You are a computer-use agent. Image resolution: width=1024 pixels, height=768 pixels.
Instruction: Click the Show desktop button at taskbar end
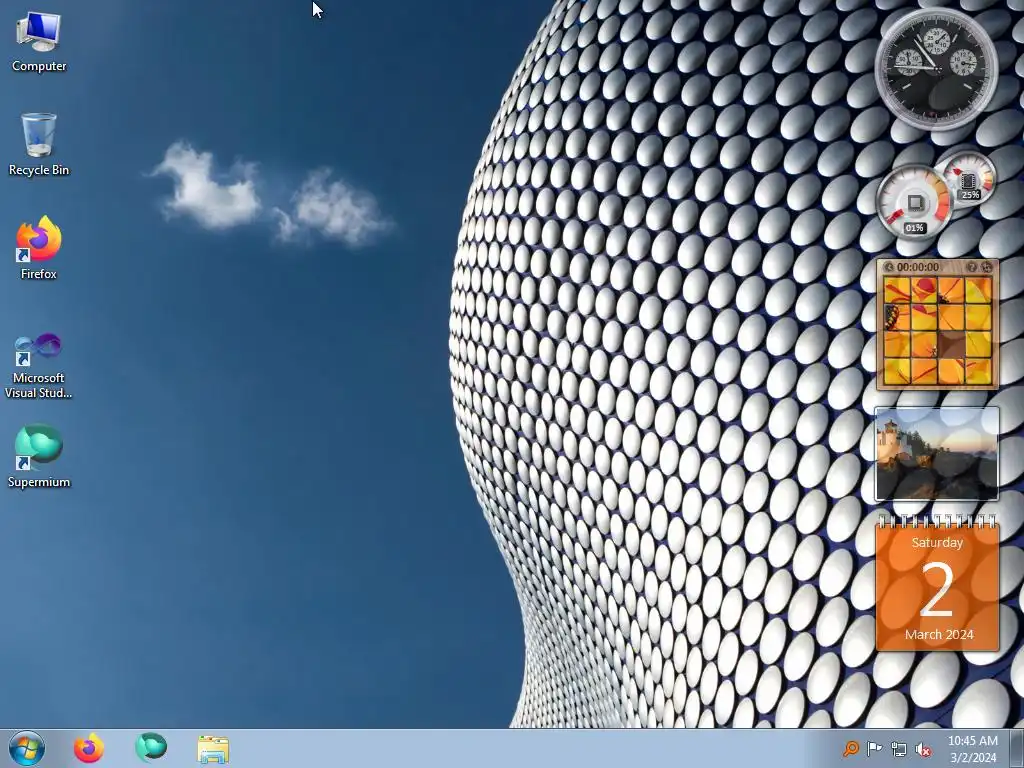[x=1016, y=748]
